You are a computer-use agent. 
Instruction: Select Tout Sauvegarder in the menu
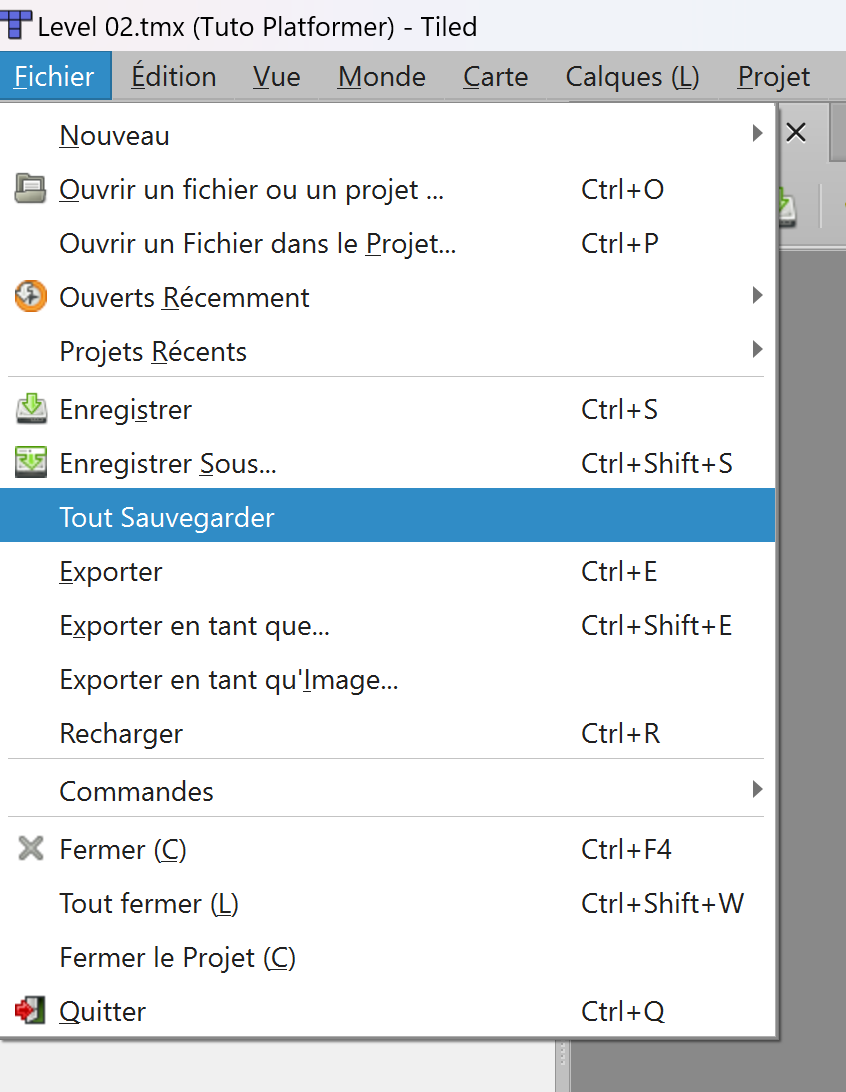click(167, 517)
